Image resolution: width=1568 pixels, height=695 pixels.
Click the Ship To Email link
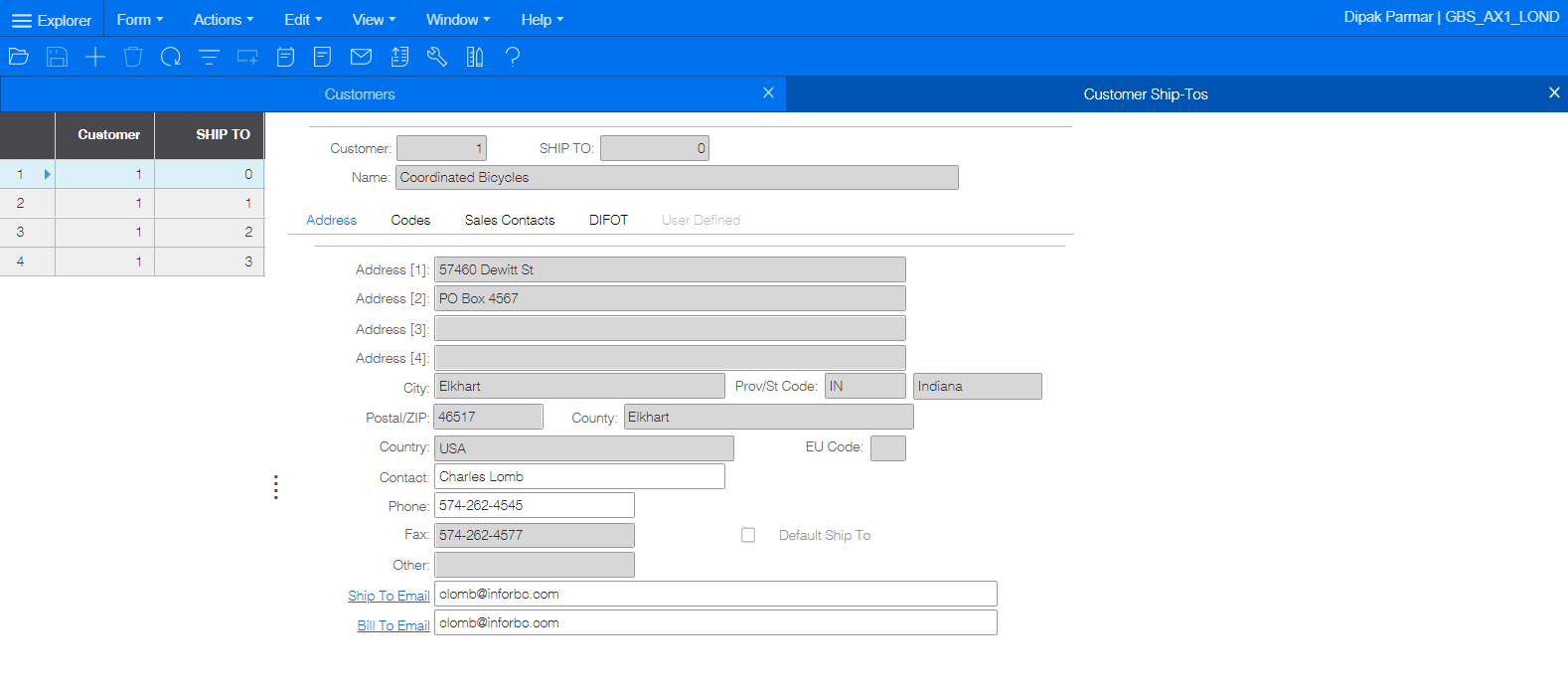389,596
